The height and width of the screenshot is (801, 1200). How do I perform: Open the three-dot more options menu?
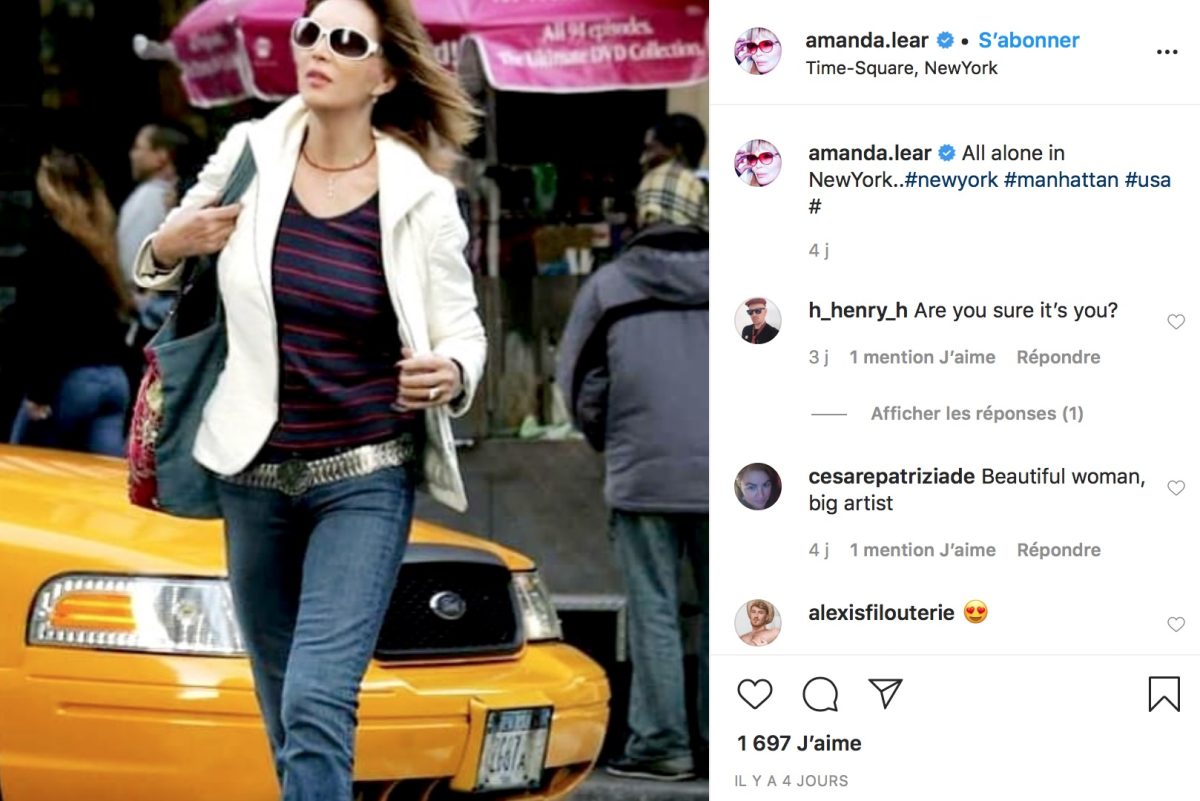click(x=1167, y=52)
